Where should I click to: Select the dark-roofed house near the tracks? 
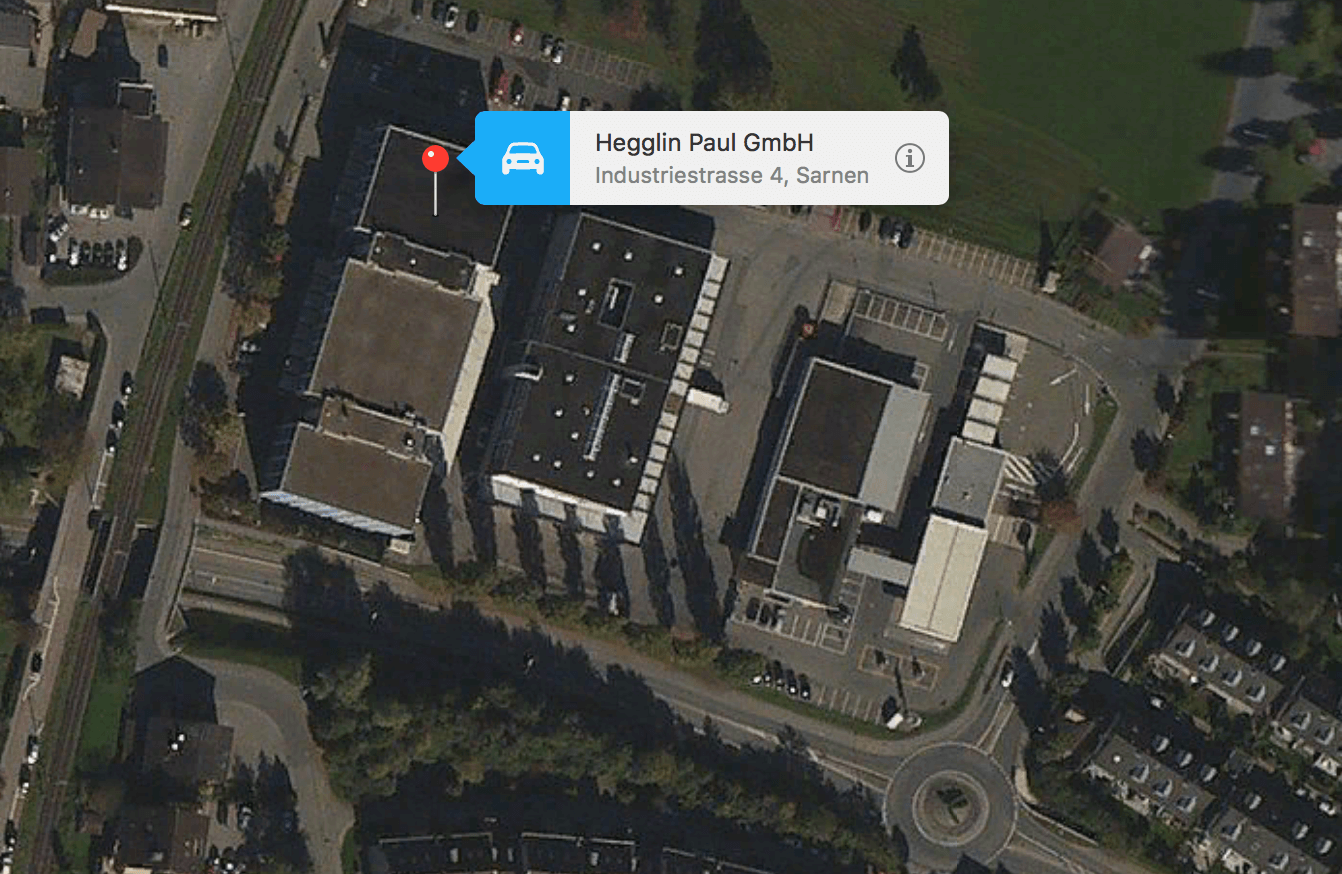coord(115,155)
